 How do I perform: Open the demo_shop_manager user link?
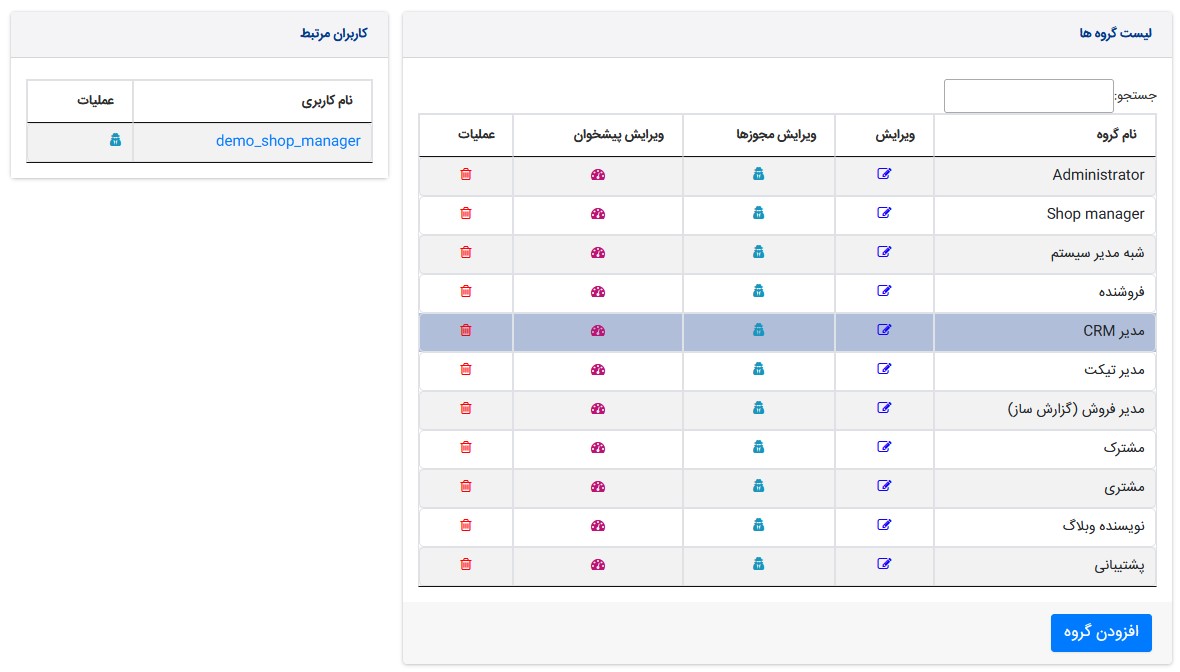tap(288, 141)
